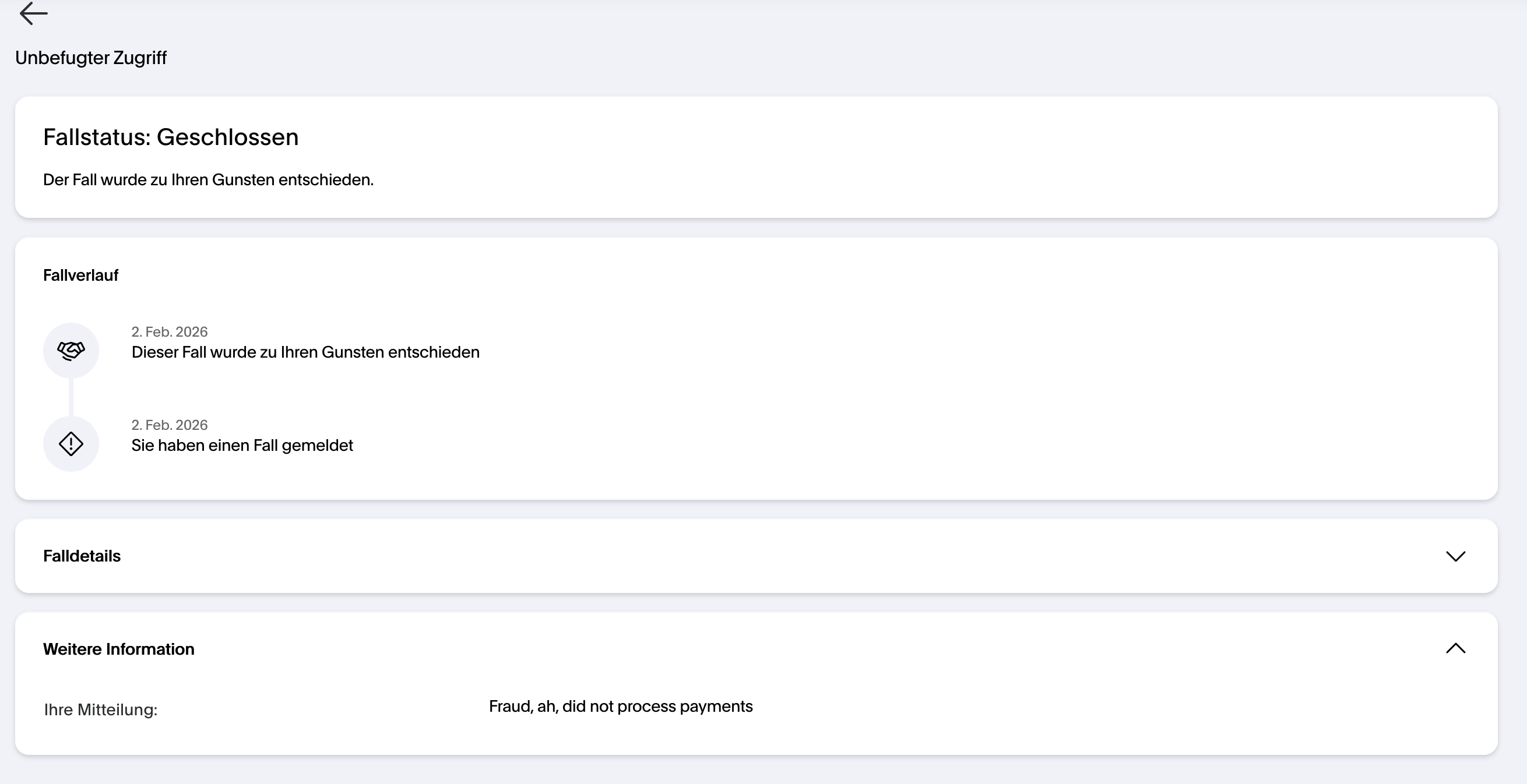Image resolution: width=1527 pixels, height=784 pixels.
Task: Go back using the left arrow
Action: pyautogui.click(x=33, y=13)
